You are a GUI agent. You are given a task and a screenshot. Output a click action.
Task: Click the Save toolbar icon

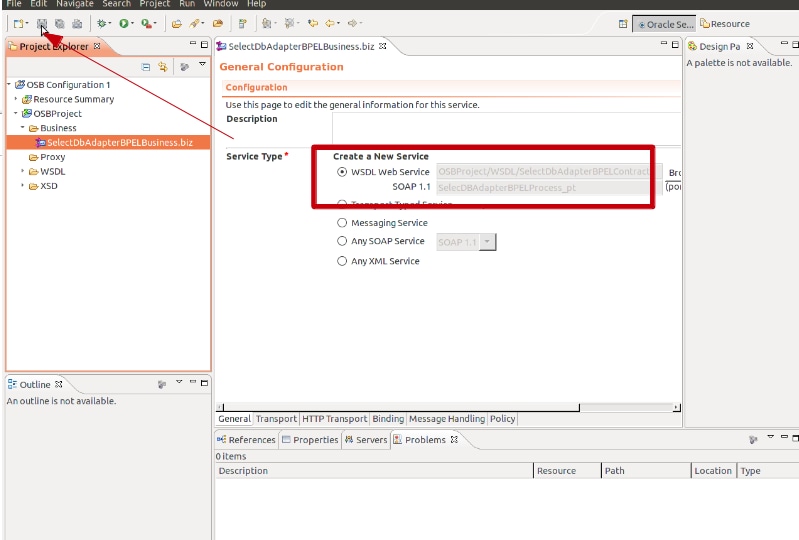click(42, 23)
